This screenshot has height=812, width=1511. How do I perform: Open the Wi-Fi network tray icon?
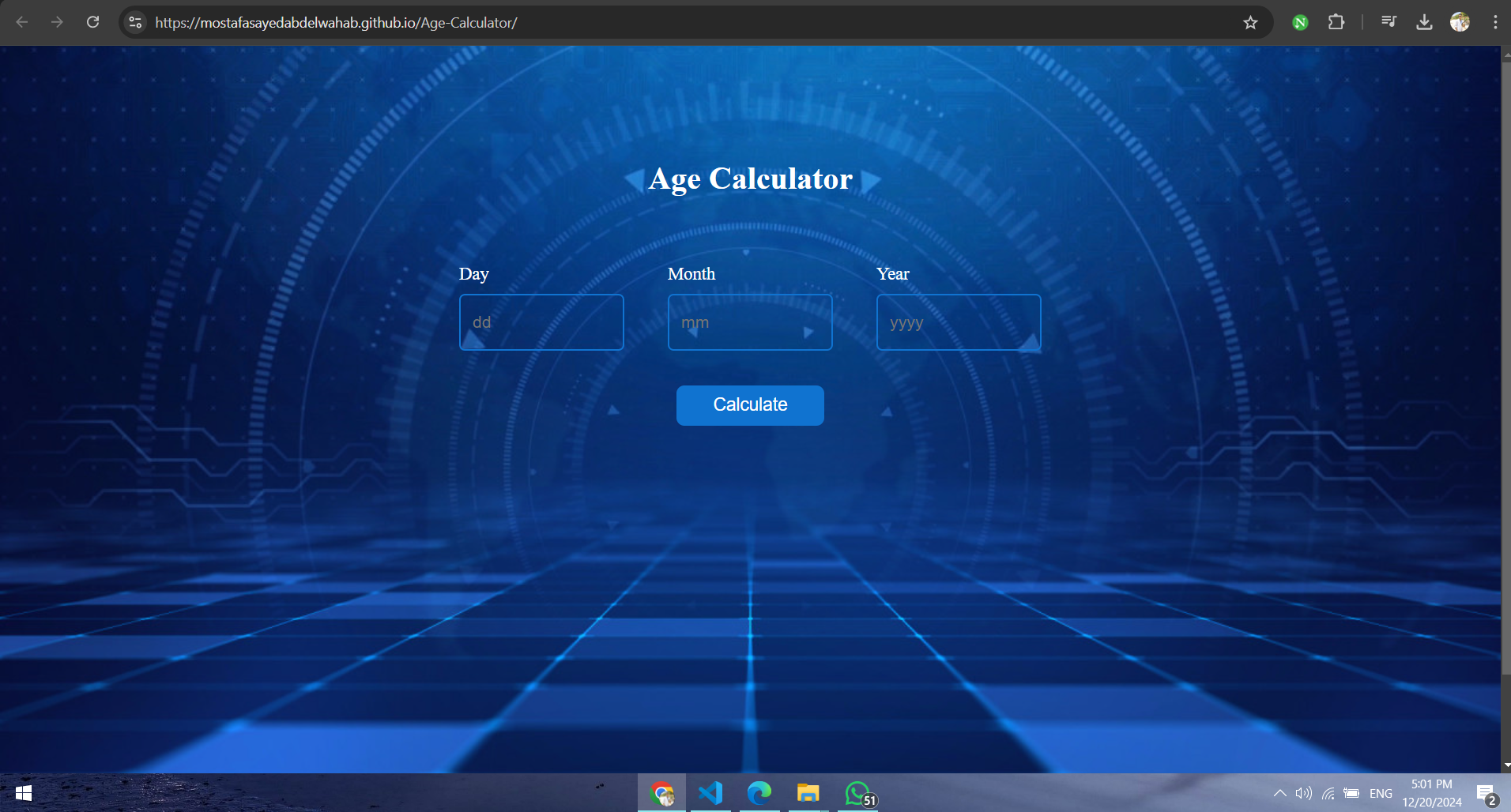point(1328,793)
